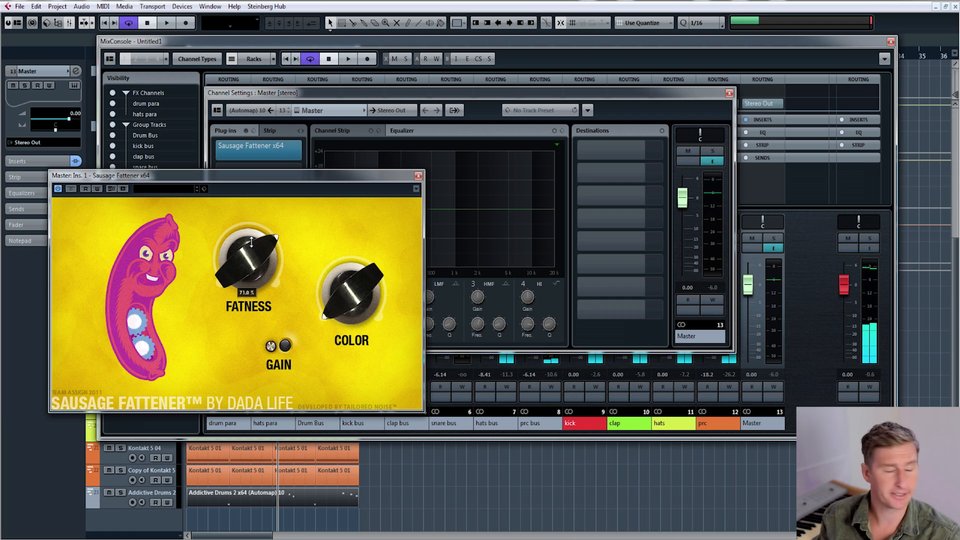Viewport: 960px width, 540px height.
Task: Open MixConsole window layout icon
Action: pyautogui.click(x=110, y=59)
